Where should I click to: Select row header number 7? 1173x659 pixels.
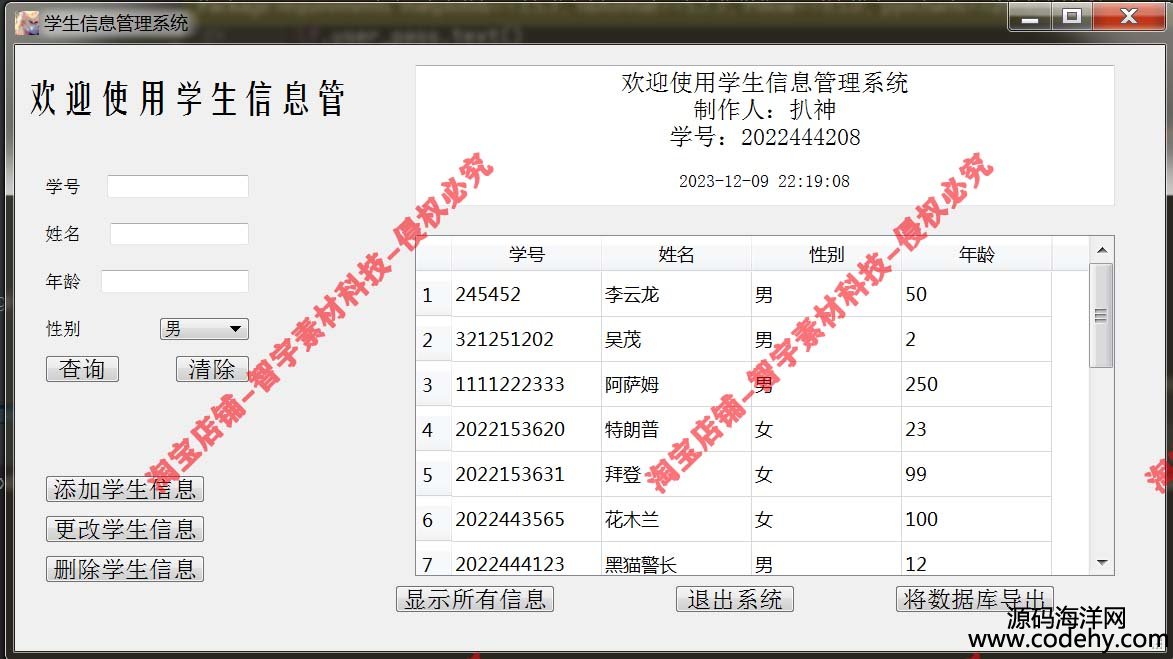(x=434, y=559)
